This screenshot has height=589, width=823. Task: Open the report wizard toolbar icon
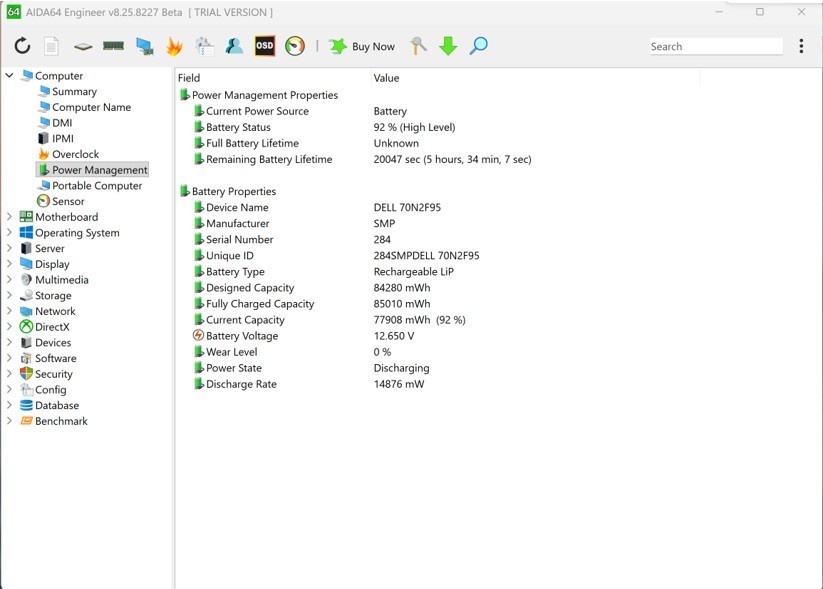204,46
